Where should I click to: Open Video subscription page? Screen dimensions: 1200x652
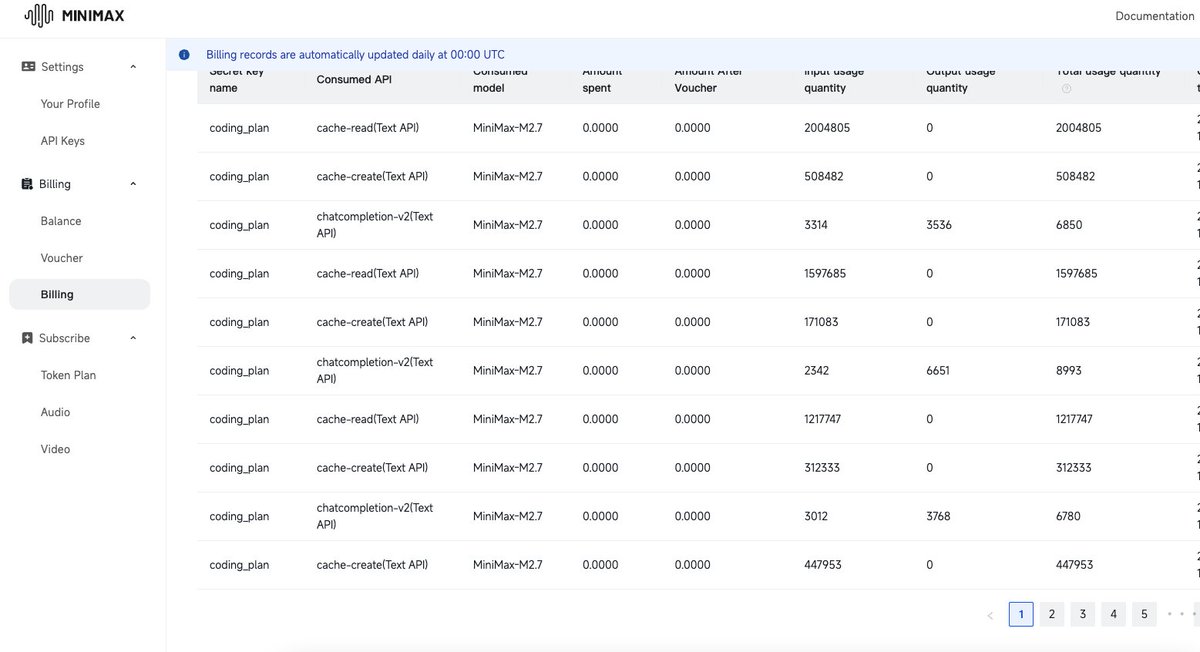(55, 449)
